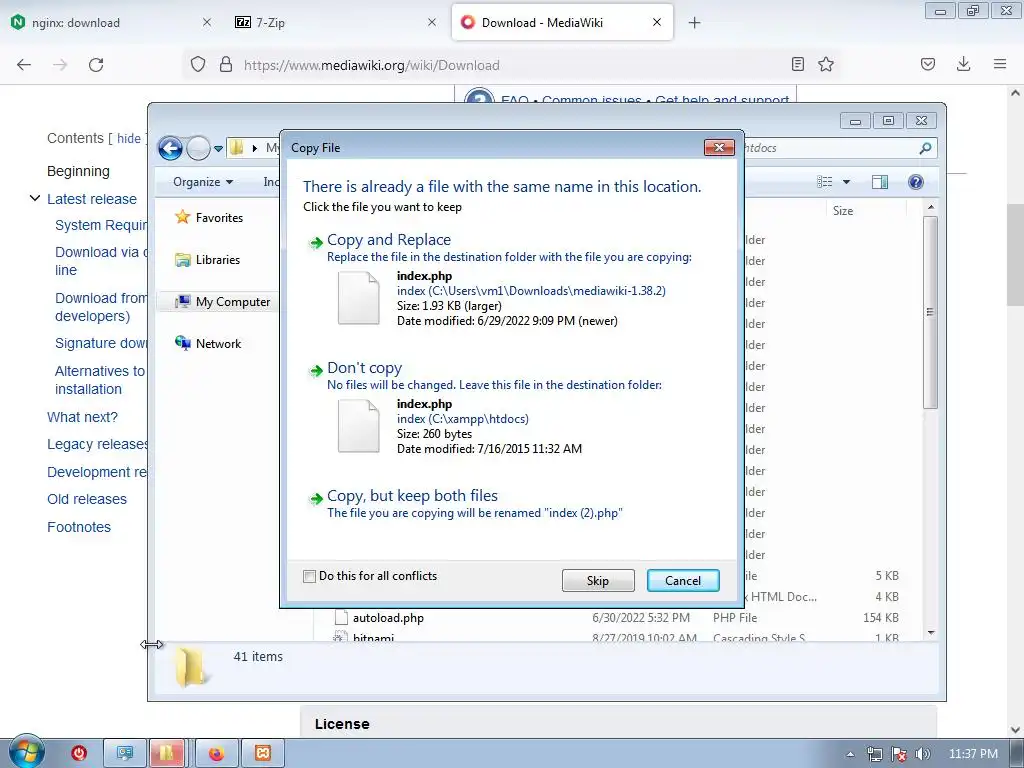Viewport: 1024px width, 768px height.
Task: Open Old releases contents link
Action: point(87,499)
